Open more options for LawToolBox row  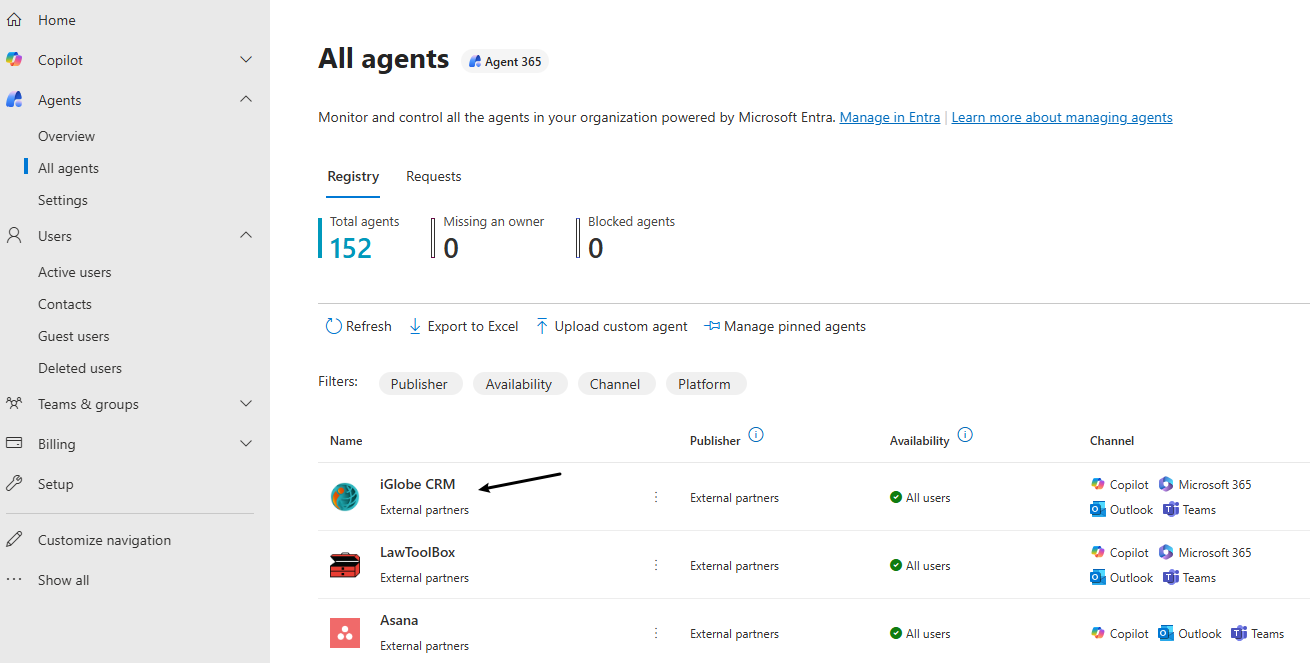coord(656,565)
